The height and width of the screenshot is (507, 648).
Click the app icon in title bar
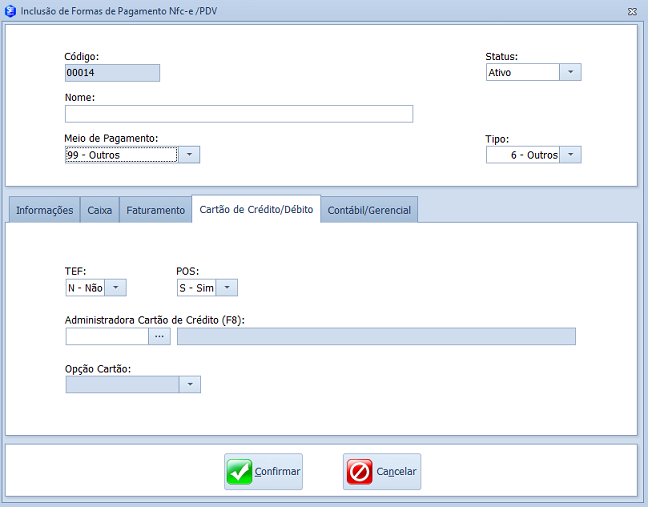(10, 9)
